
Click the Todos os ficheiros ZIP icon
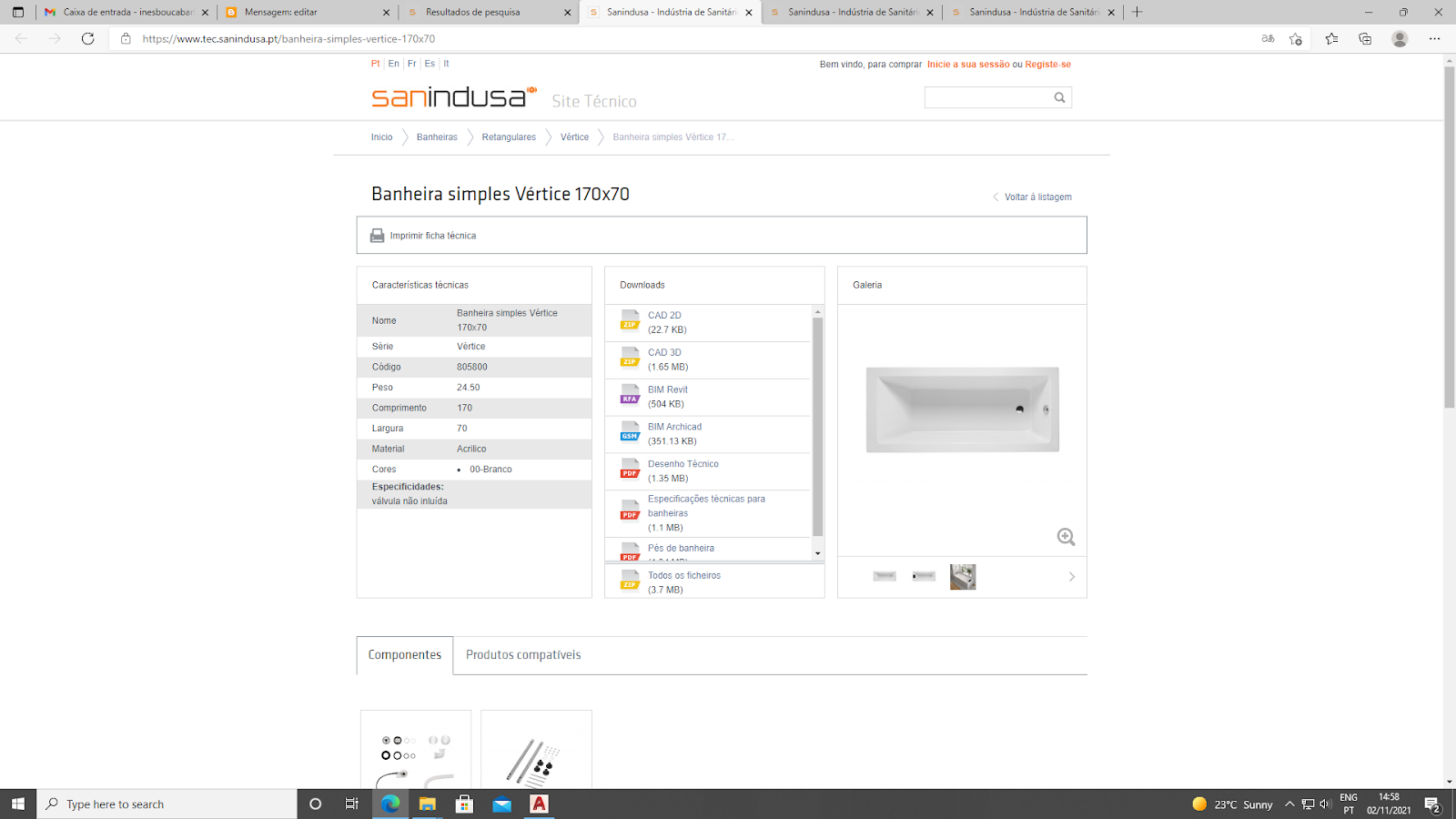(x=630, y=581)
